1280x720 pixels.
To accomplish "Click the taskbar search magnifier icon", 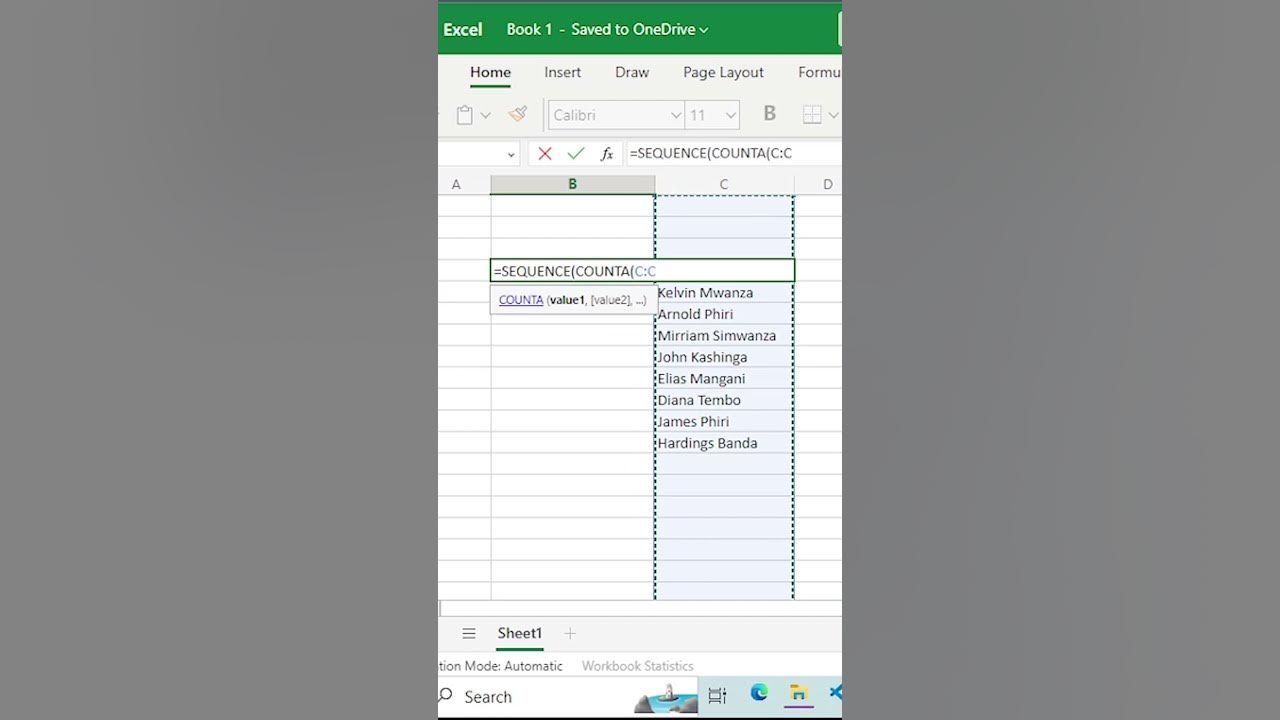I will [446, 696].
